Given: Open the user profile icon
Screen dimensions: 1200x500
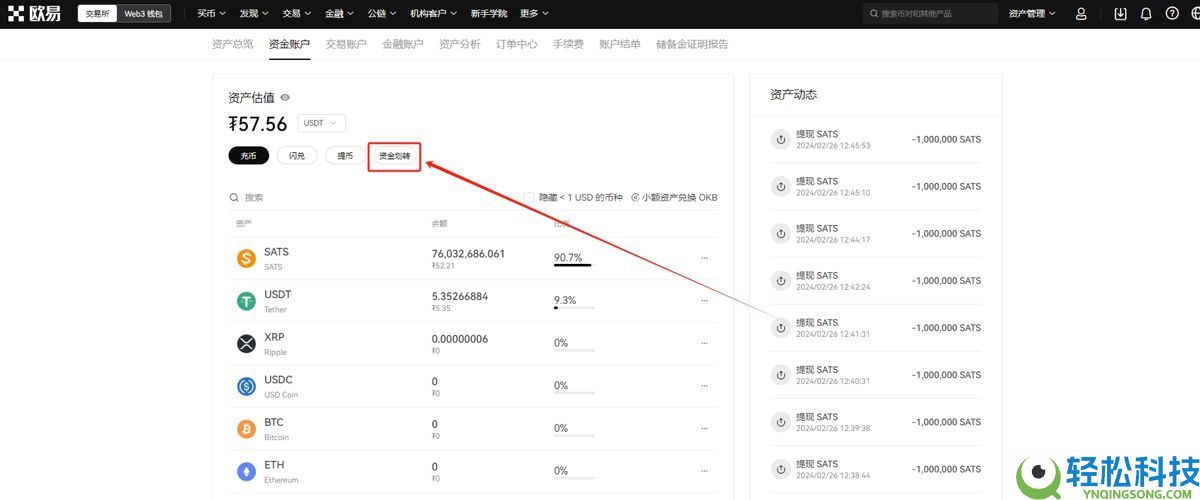Looking at the screenshot, I should click(1081, 14).
